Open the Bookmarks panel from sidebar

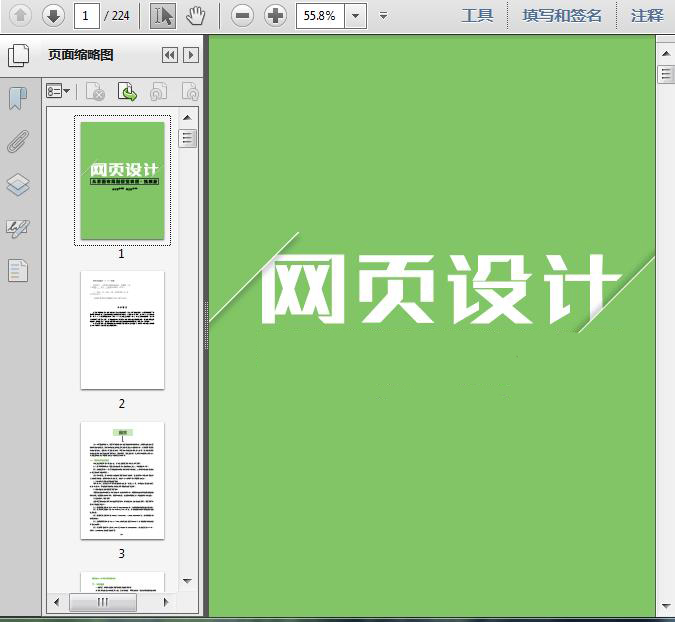[18, 98]
